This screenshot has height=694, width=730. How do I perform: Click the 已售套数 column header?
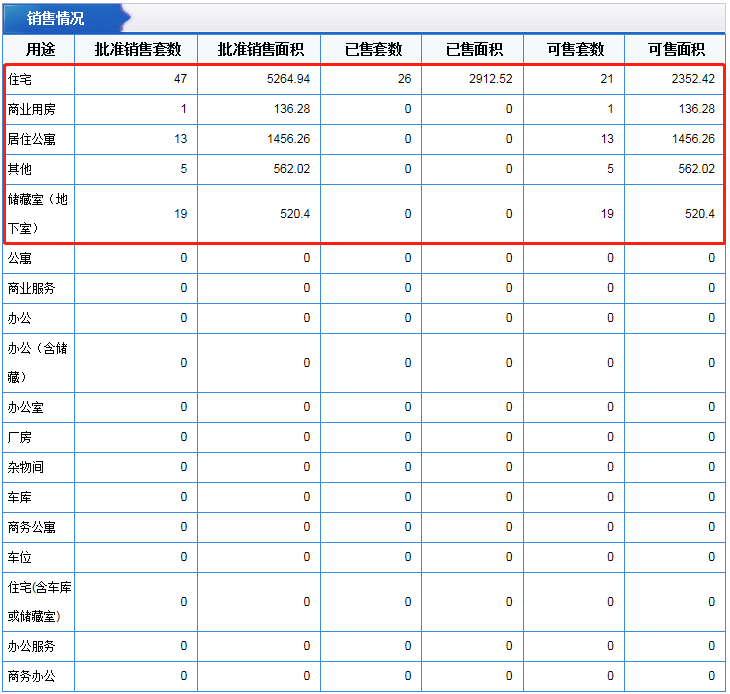pos(373,49)
